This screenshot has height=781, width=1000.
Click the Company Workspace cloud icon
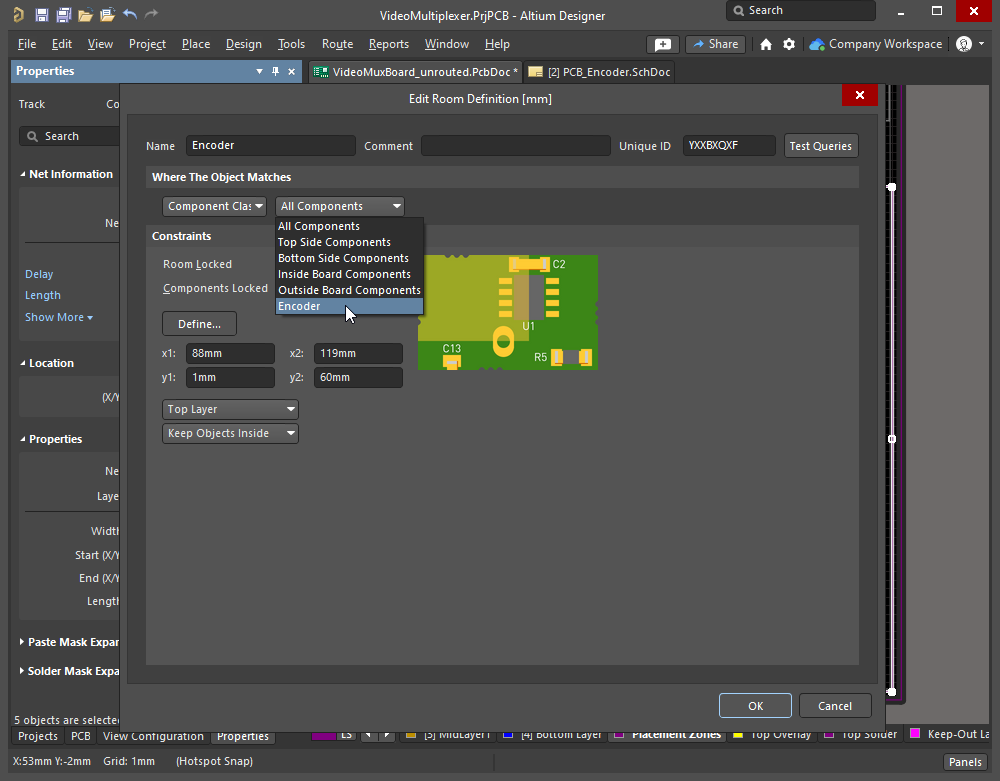(817, 44)
